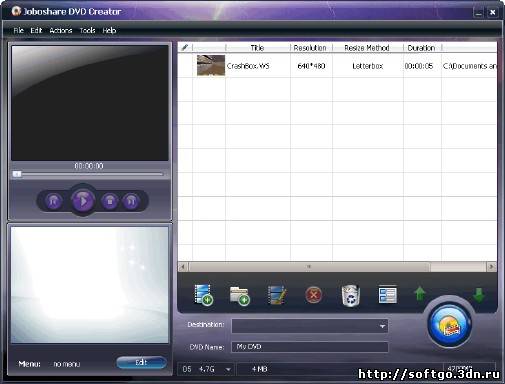Play the preview video
Image resolution: width=505 pixels, height=384 pixels.
pos(83,201)
